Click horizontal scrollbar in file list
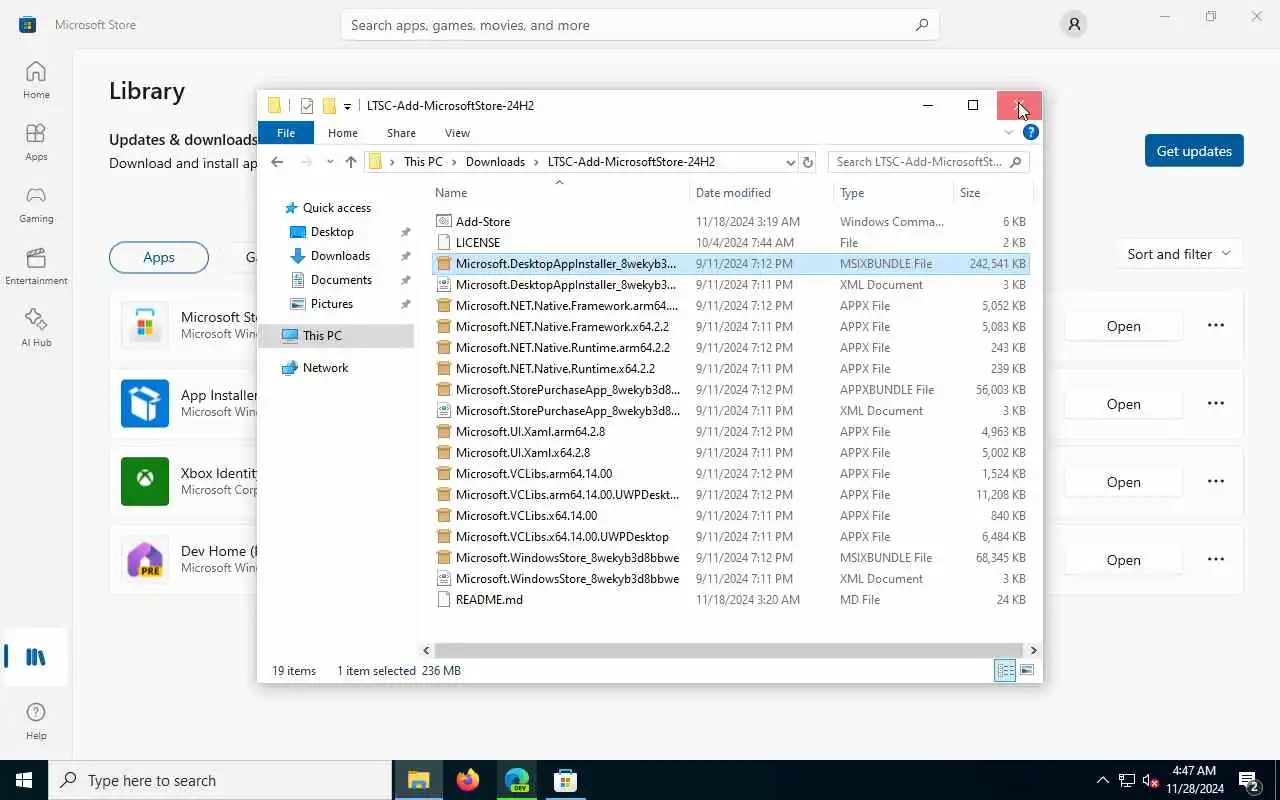The image size is (1280, 800). point(728,650)
